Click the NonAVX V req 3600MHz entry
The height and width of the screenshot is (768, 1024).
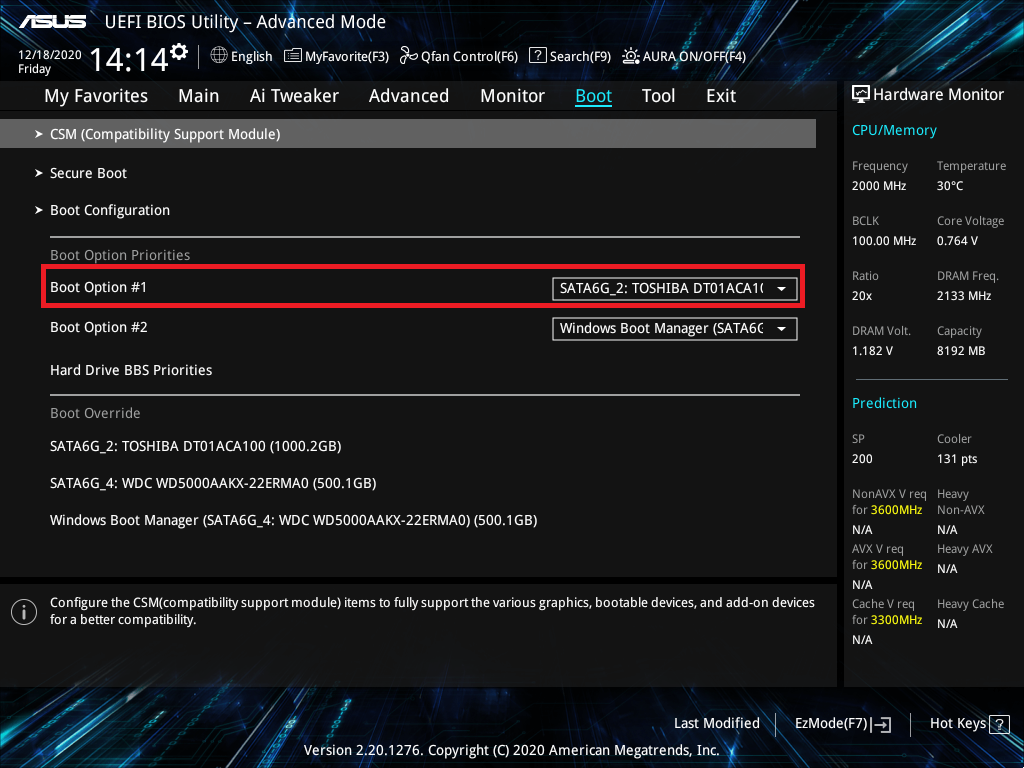click(x=889, y=502)
